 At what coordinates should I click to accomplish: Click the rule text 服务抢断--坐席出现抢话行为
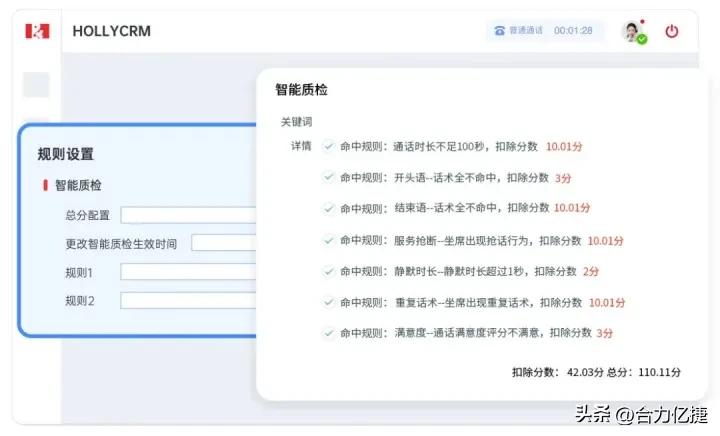[462, 240]
